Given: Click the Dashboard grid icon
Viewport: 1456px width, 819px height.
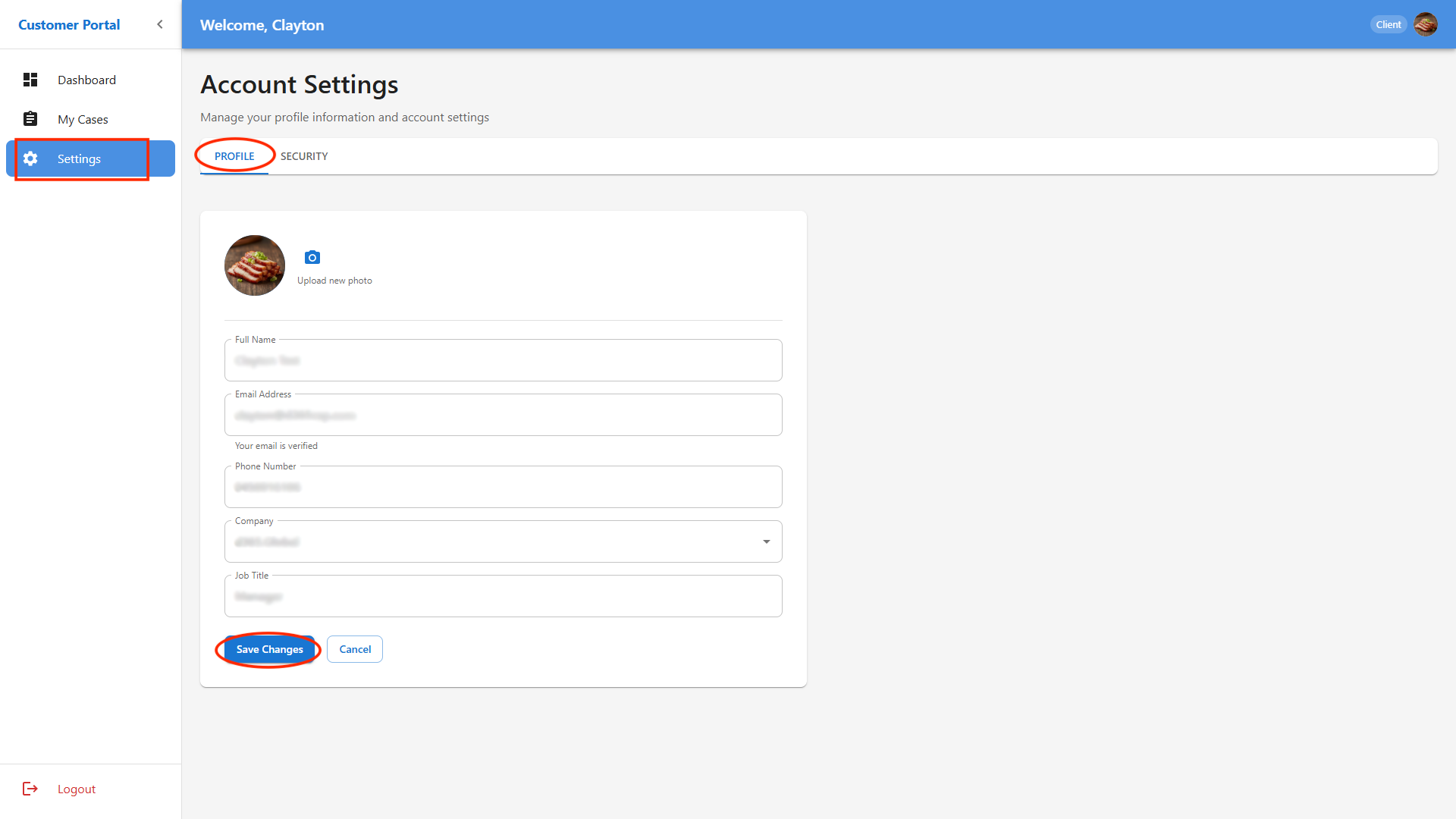Looking at the screenshot, I should pyautogui.click(x=30, y=80).
